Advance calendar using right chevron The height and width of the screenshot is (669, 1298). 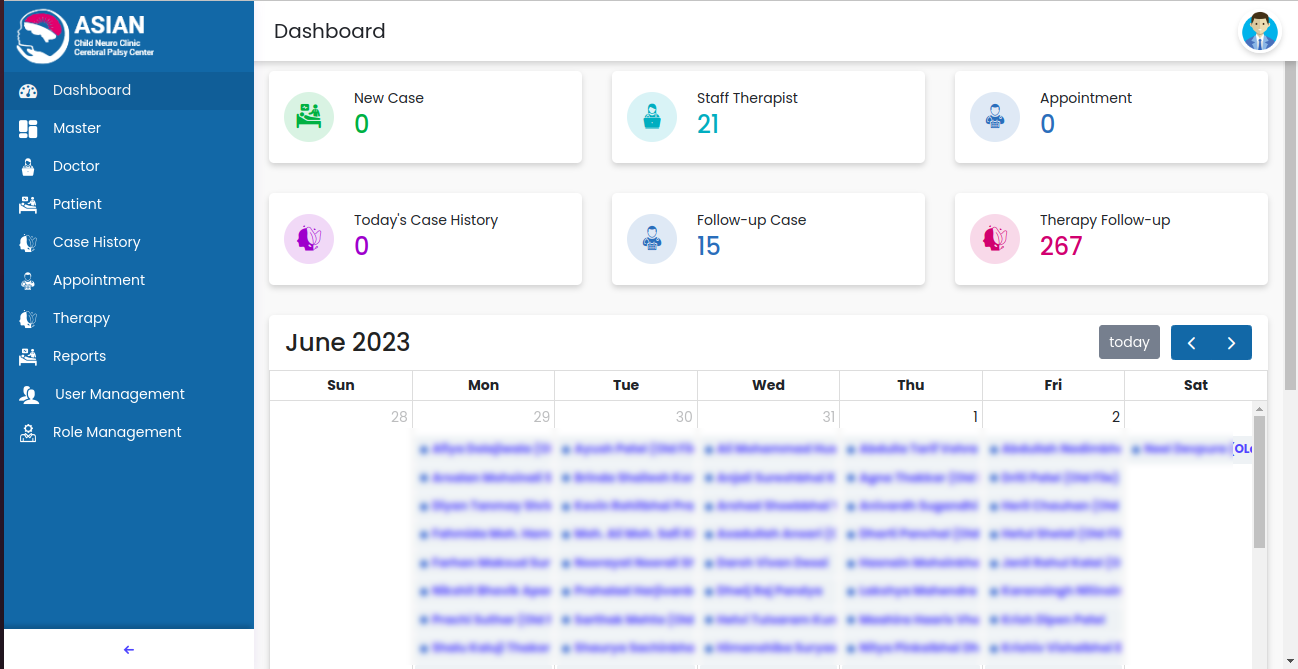(1232, 342)
